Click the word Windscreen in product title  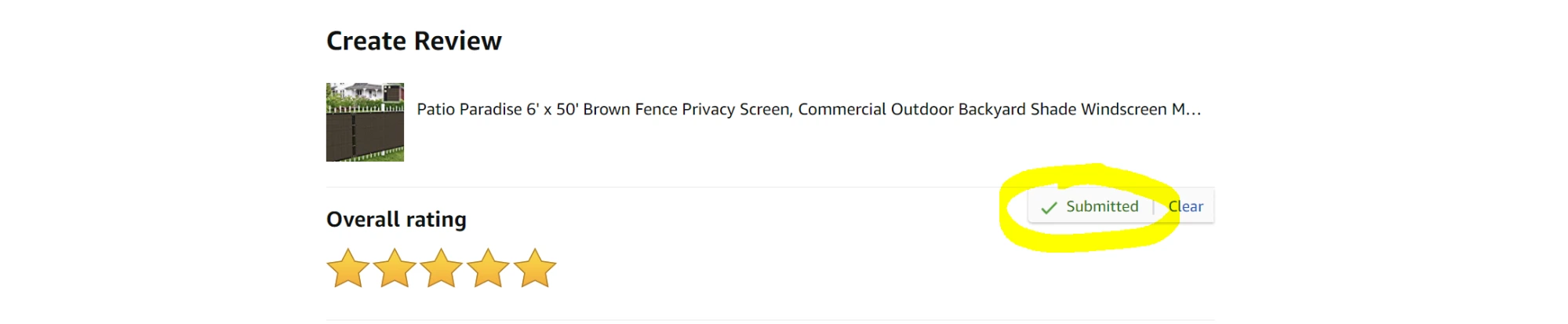point(1123,109)
